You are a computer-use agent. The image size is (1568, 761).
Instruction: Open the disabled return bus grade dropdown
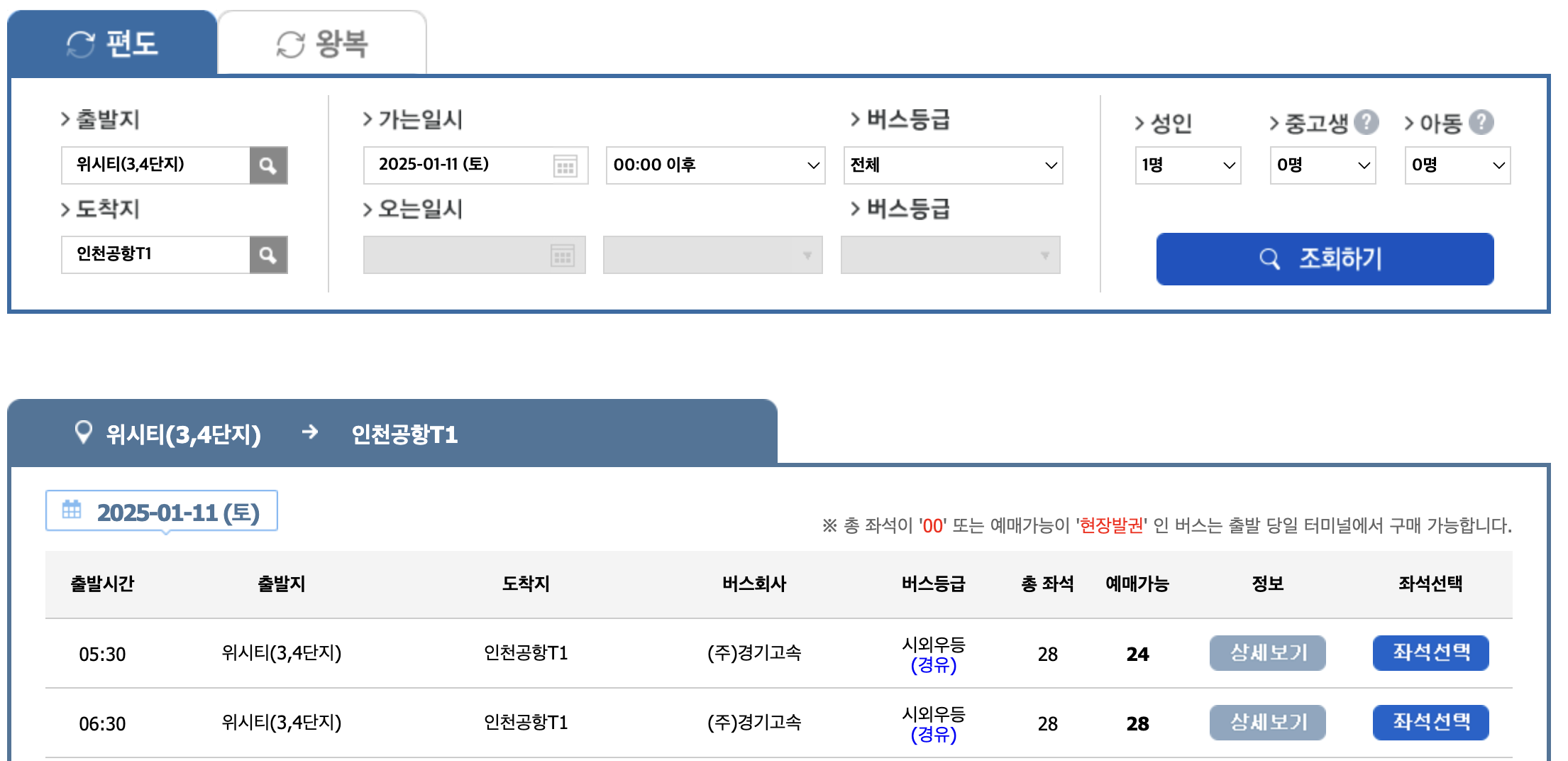click(x=950, y=255)
